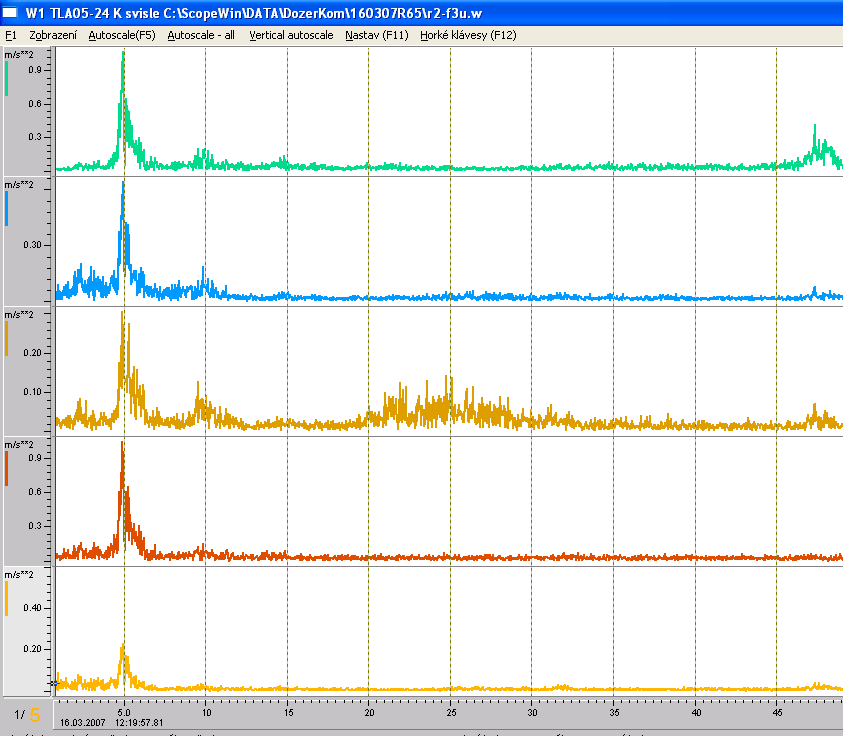
Task: Click the time axis label 10
Action: click(x=206, y=713)
